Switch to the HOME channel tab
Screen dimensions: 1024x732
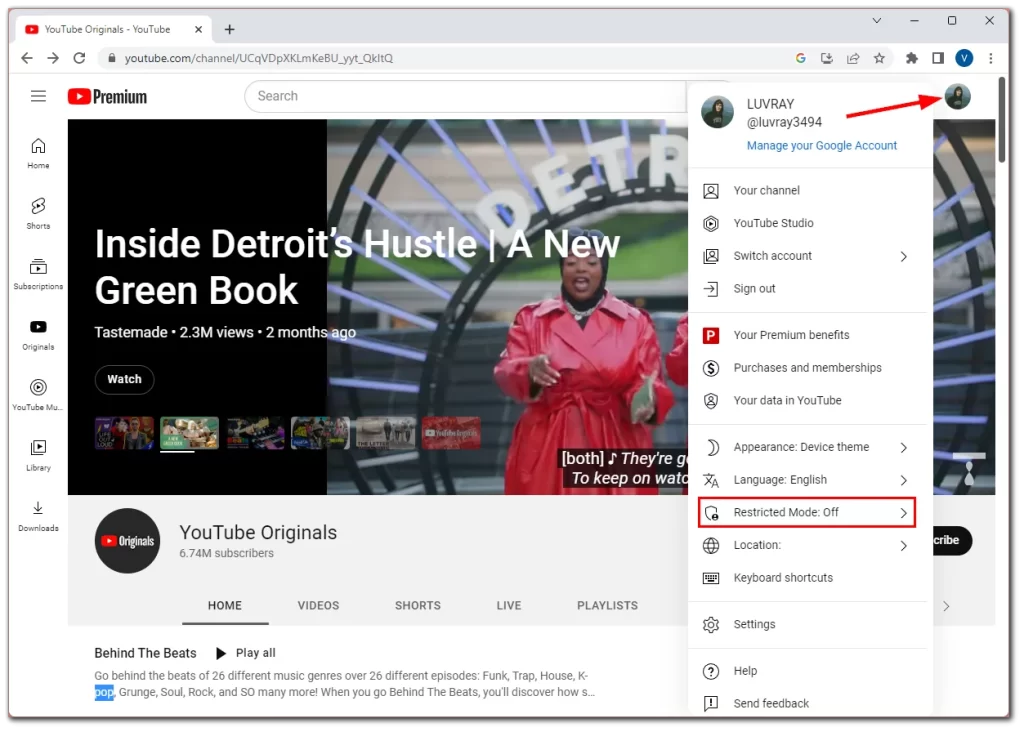coord(225,605)
